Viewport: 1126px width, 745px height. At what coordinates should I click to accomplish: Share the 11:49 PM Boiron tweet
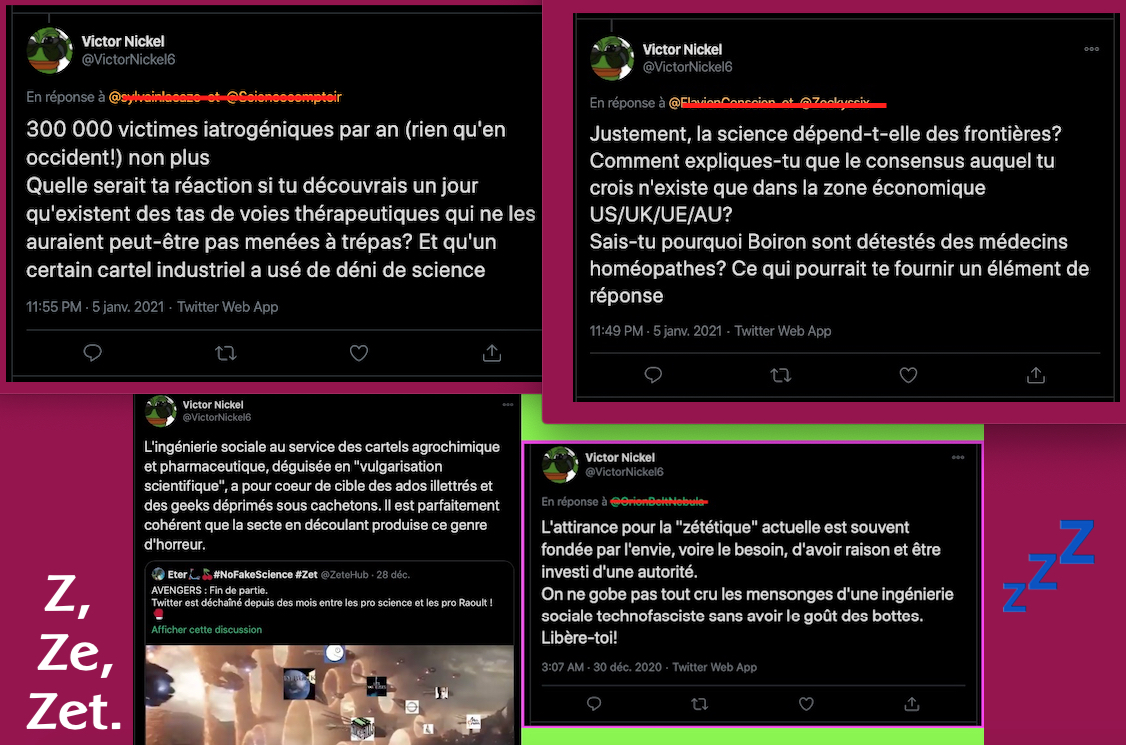1036,375
